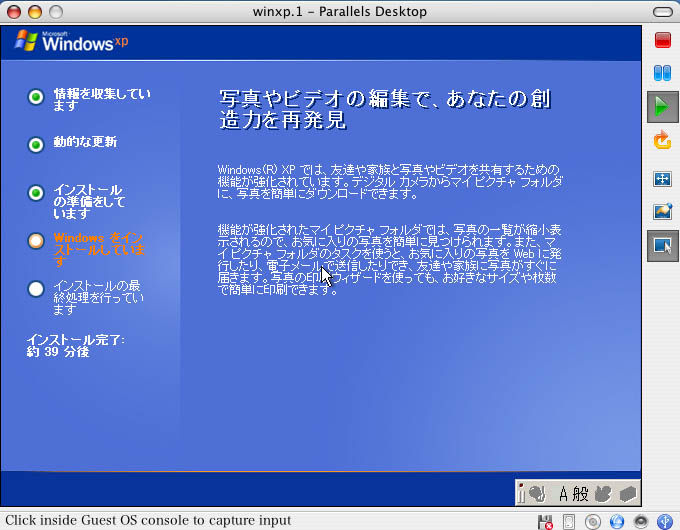Click the orange Reset VM arrow

click(x=662, y=141)
